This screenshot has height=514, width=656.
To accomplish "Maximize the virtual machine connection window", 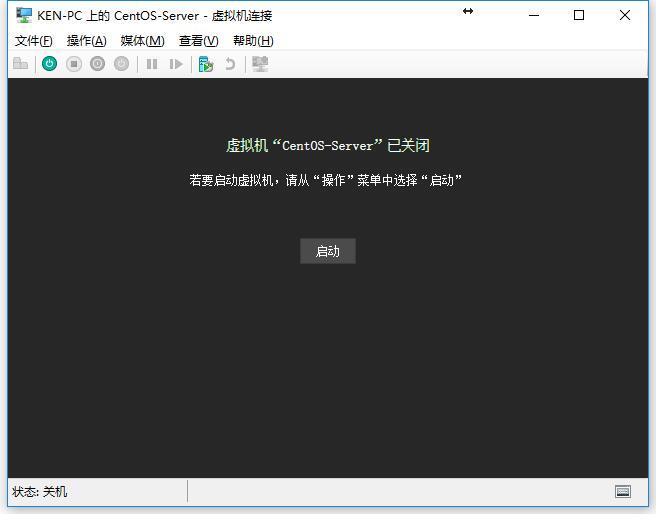I will (x=579, y=15).
